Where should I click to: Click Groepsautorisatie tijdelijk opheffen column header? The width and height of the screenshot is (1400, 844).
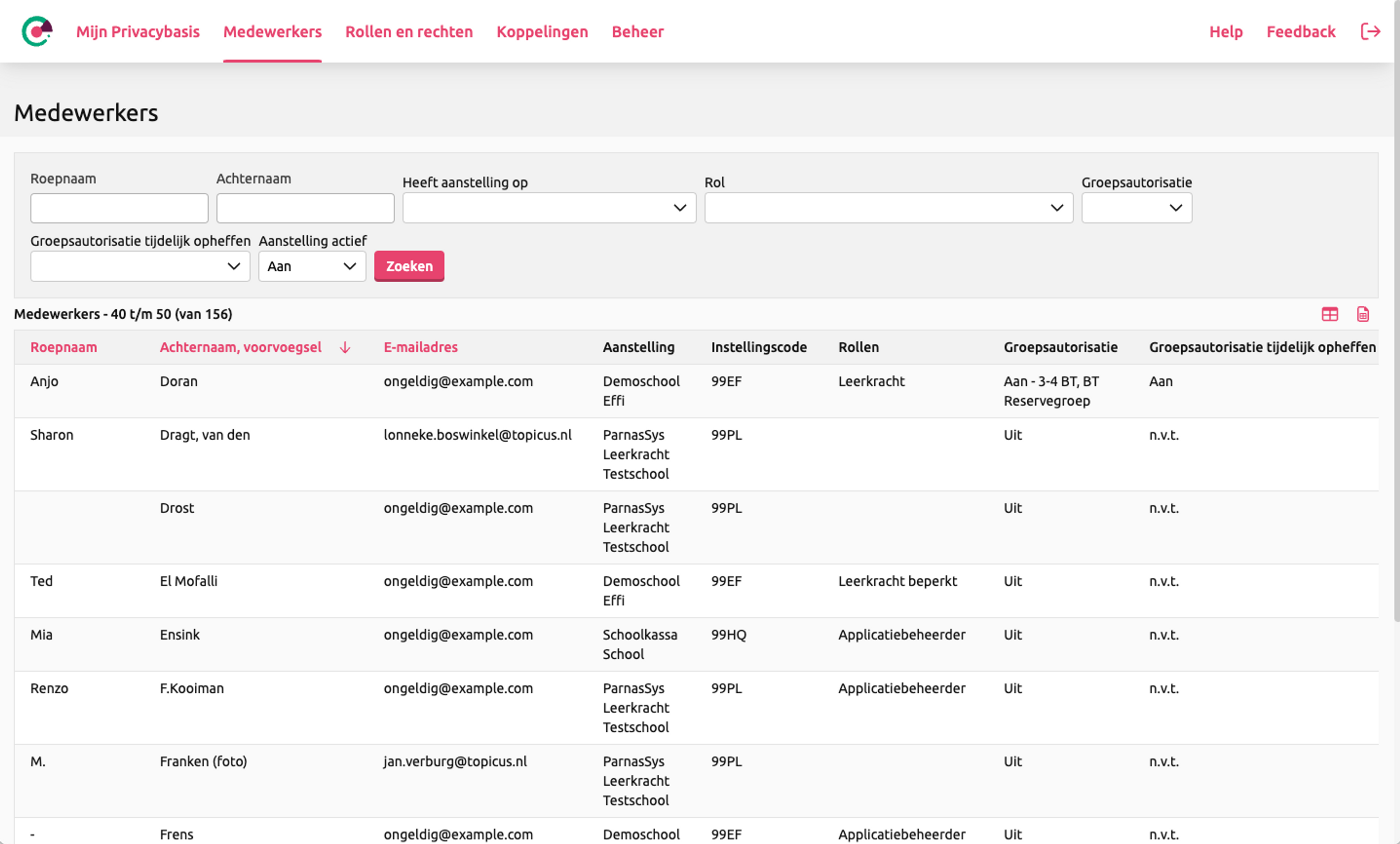click(1262, 347)
